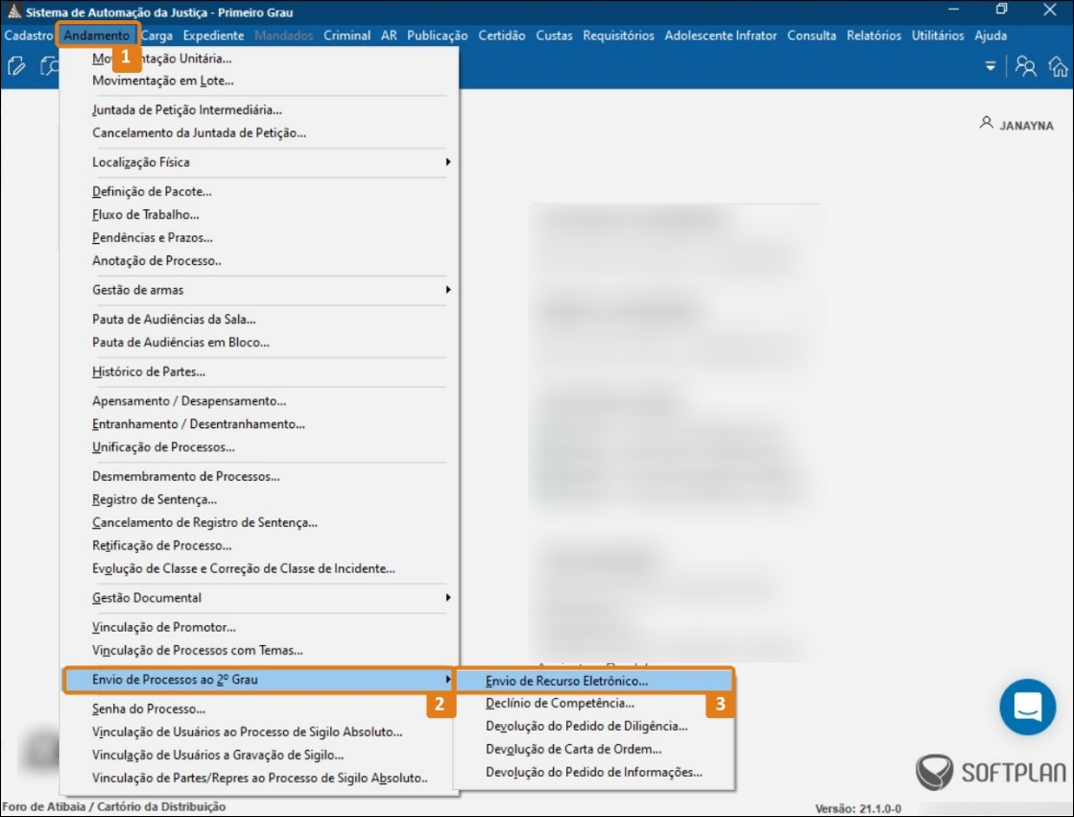
Task: Open the Expediente menu
Action: click(213, 36)
